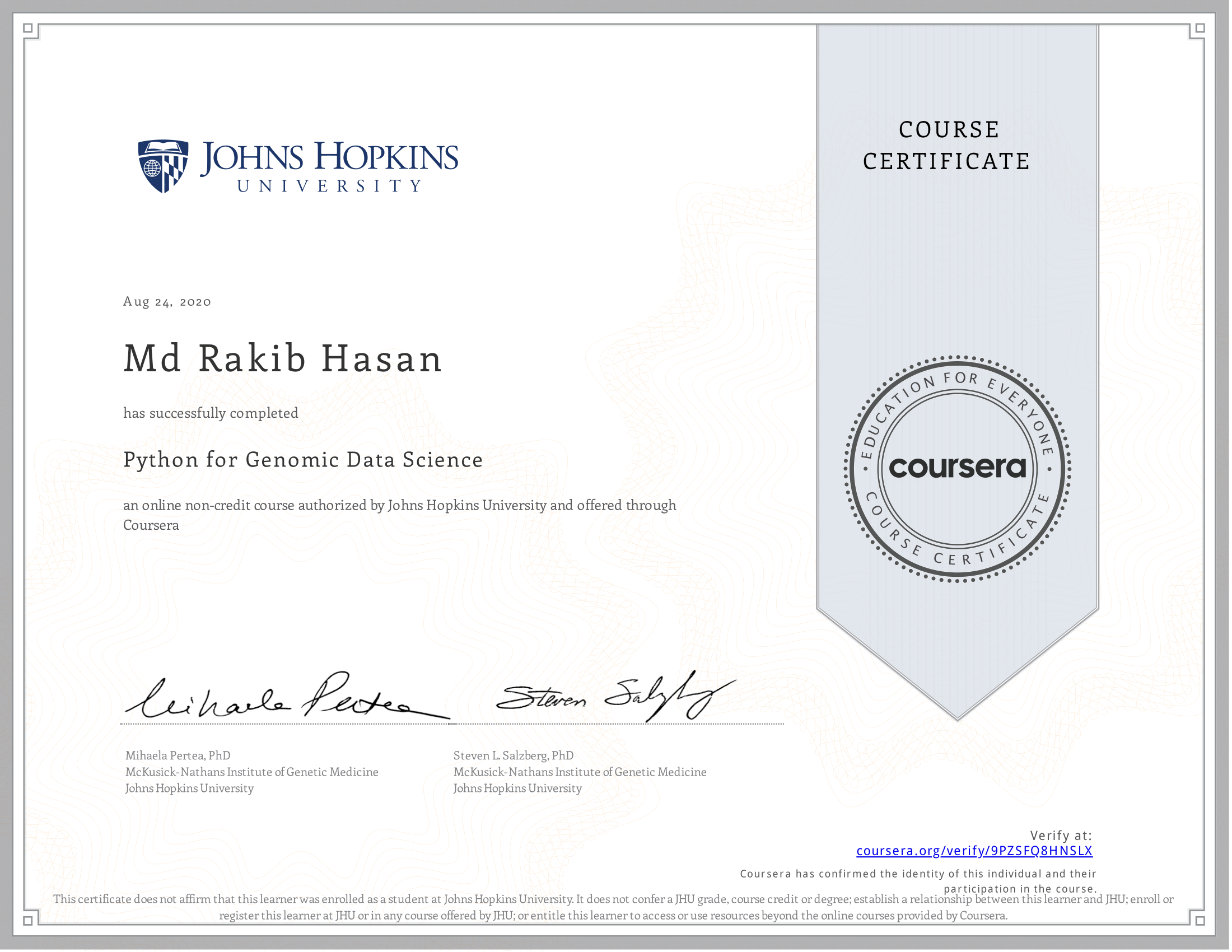
Task: Select the recipient name Md Rakib Hasan
Action: click(283, 359)
